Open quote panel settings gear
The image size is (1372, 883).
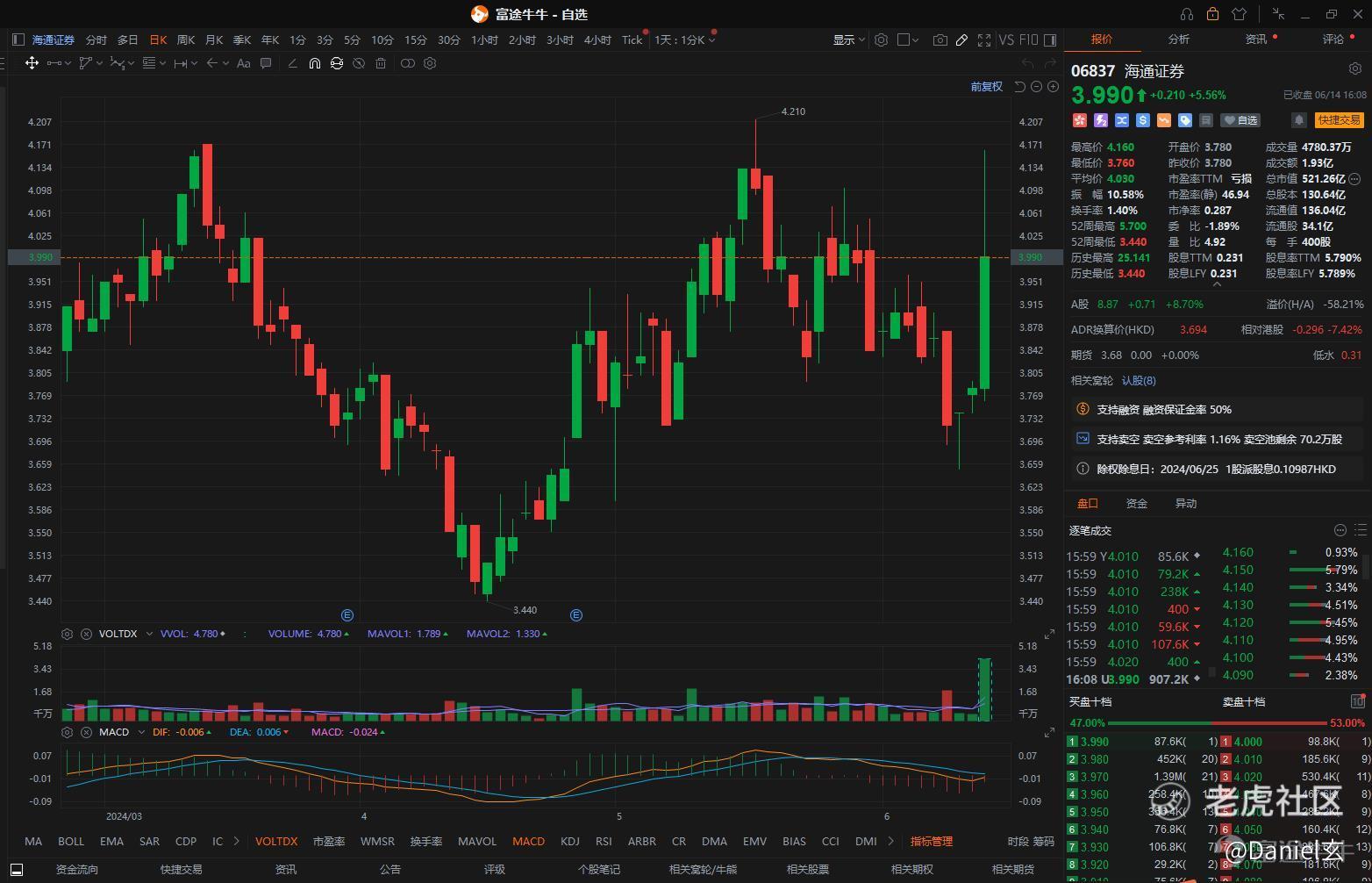point(1355,68)
